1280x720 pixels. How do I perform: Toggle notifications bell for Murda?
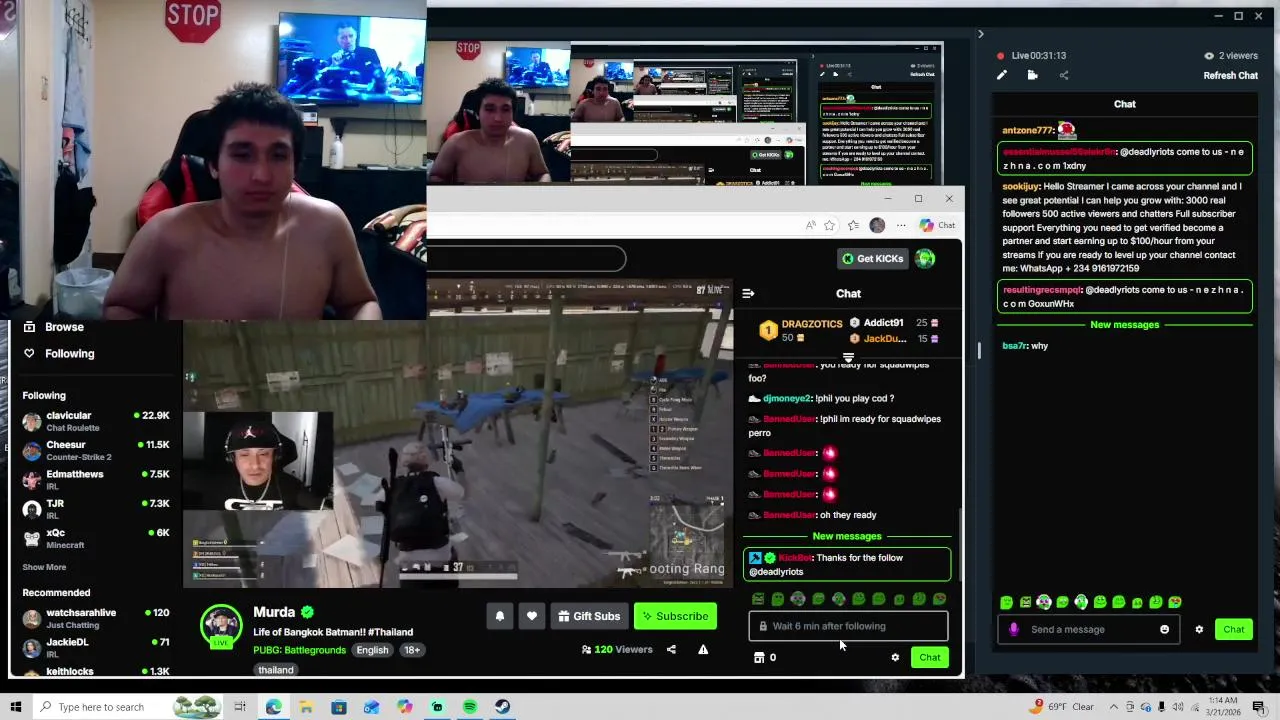point(500,616)
